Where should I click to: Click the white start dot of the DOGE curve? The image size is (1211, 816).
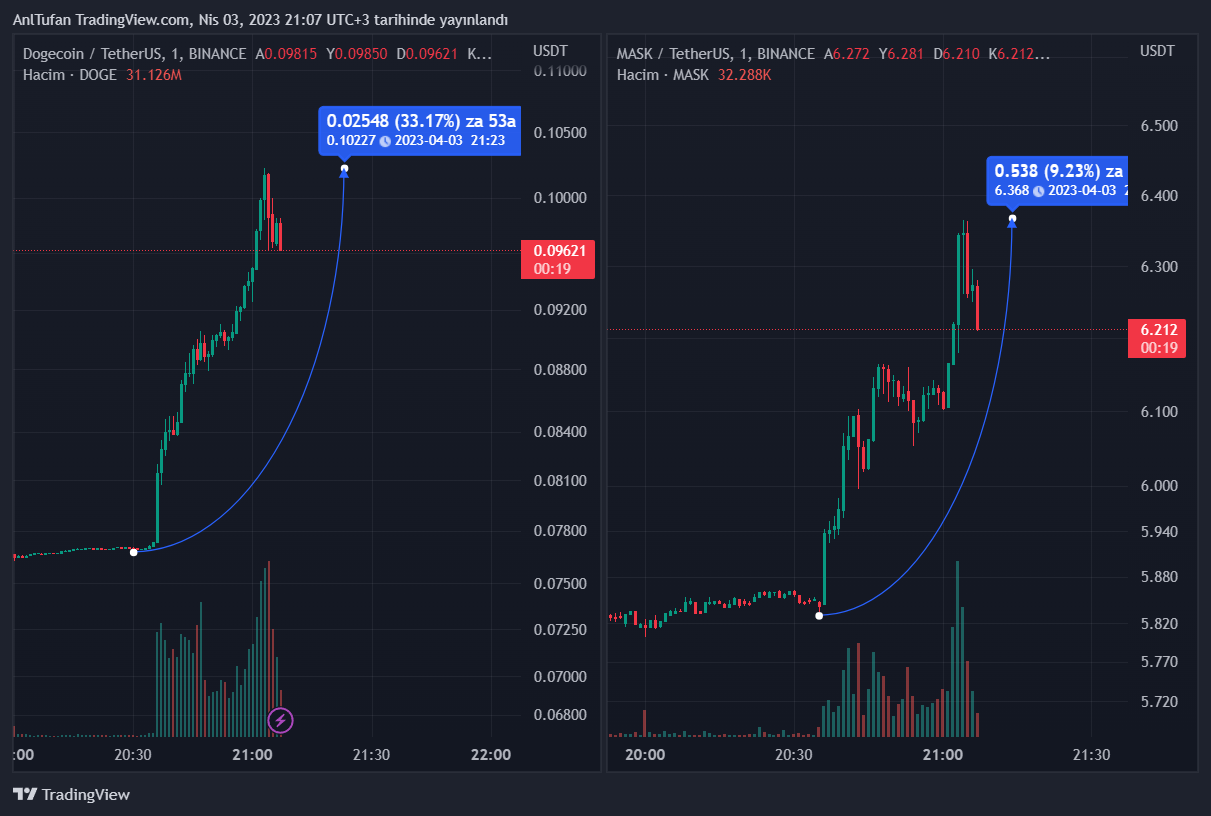(x=134, y=552)
